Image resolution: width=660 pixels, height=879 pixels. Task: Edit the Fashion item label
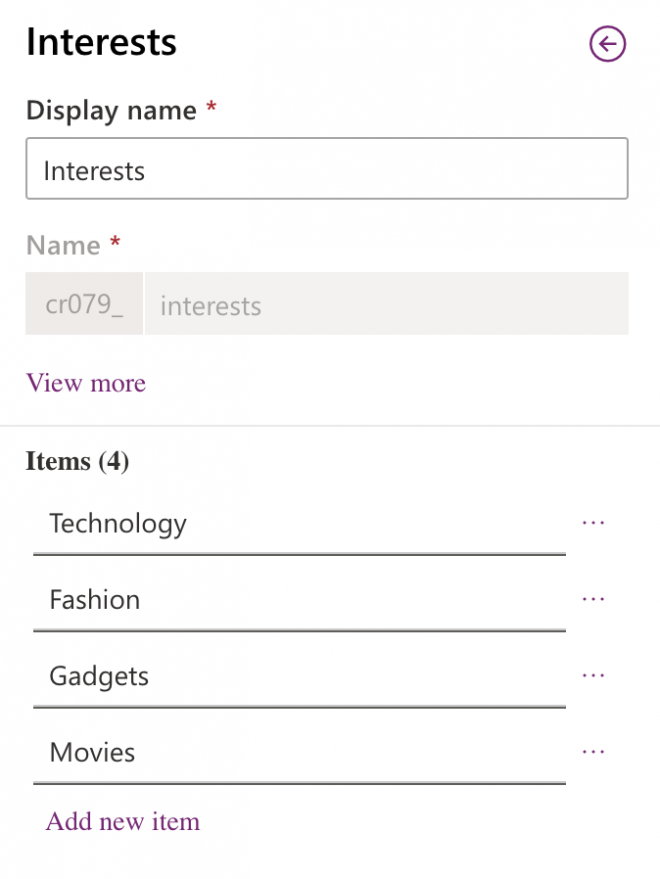pos(299,600)
